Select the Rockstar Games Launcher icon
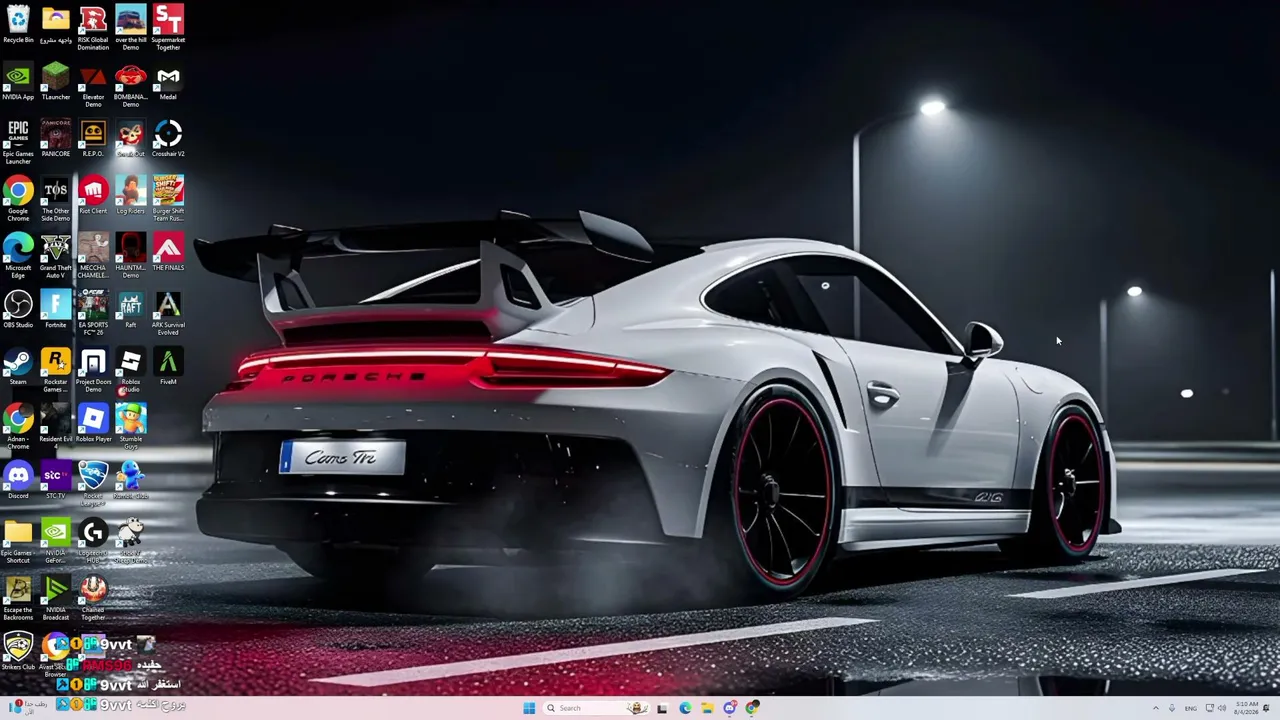Viewport: 1280px width, 720px height. coord(56,371)
